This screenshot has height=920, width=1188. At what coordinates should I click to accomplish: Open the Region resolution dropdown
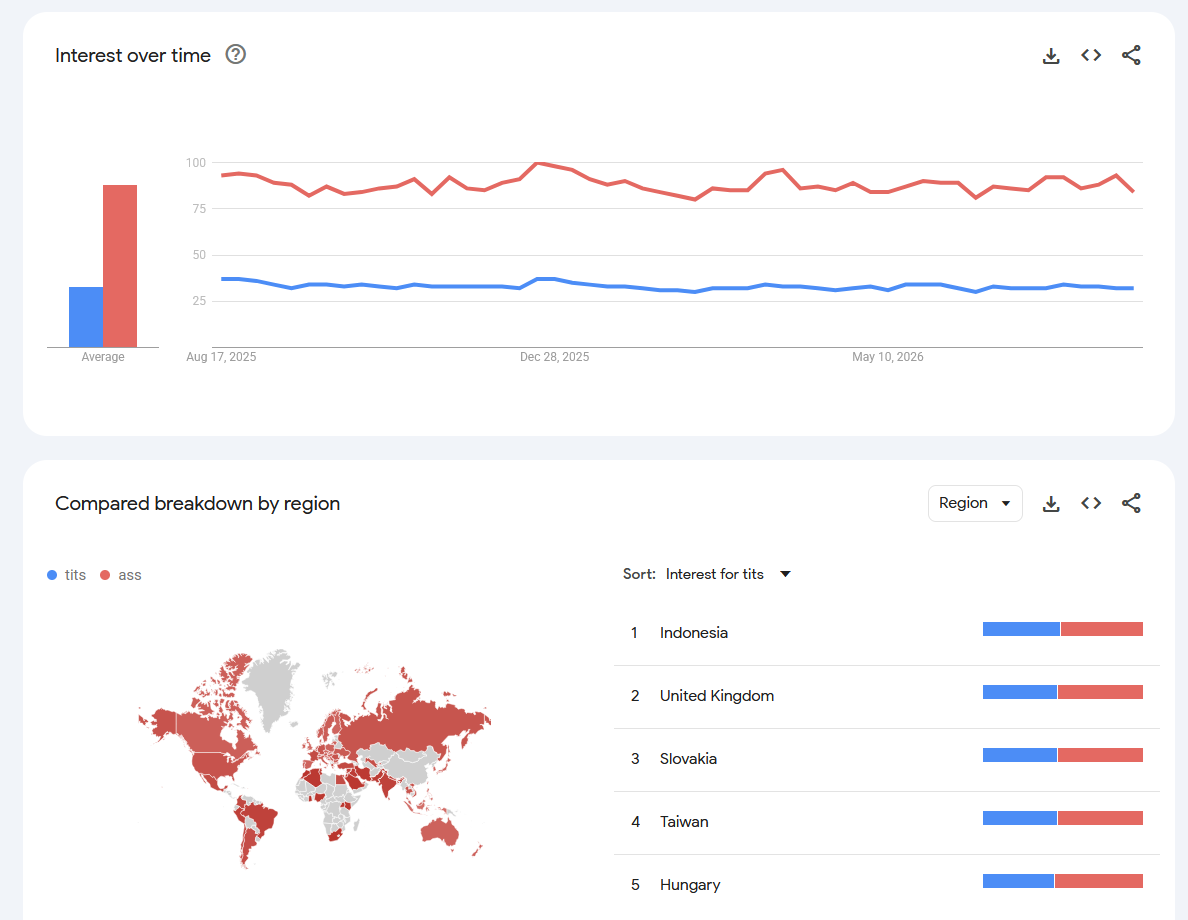point(975,503)
